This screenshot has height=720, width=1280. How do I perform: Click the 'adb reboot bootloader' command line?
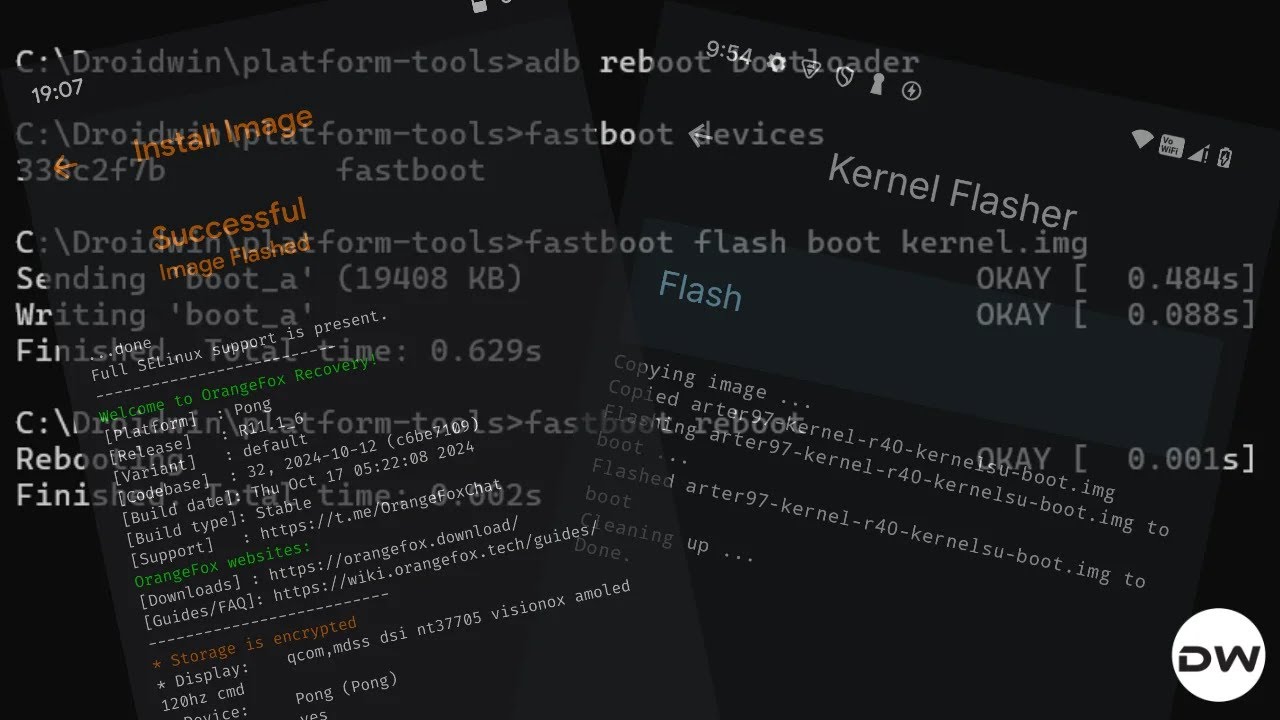[x=721, y=63]
